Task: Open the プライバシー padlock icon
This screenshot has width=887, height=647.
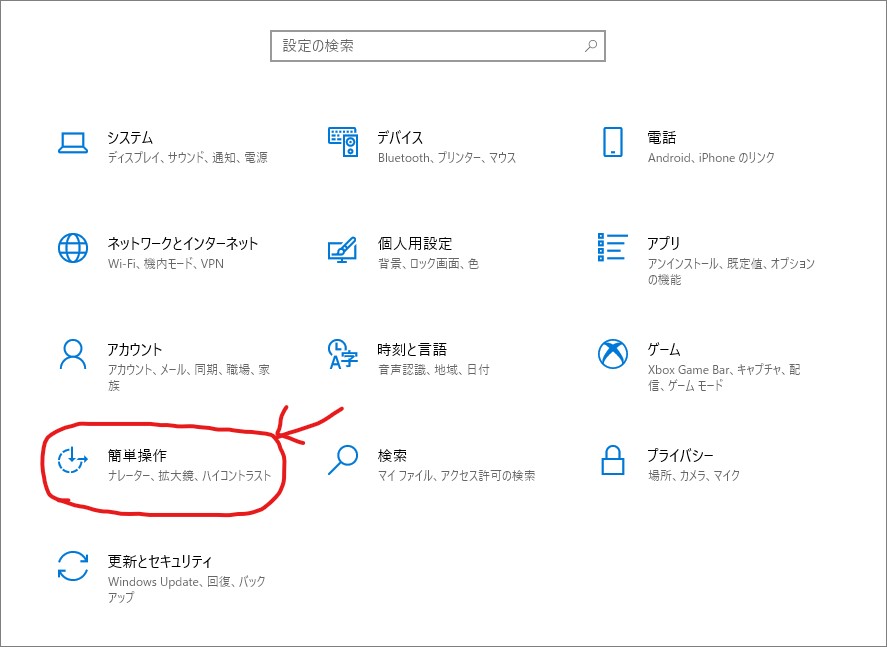Action: 613,460
